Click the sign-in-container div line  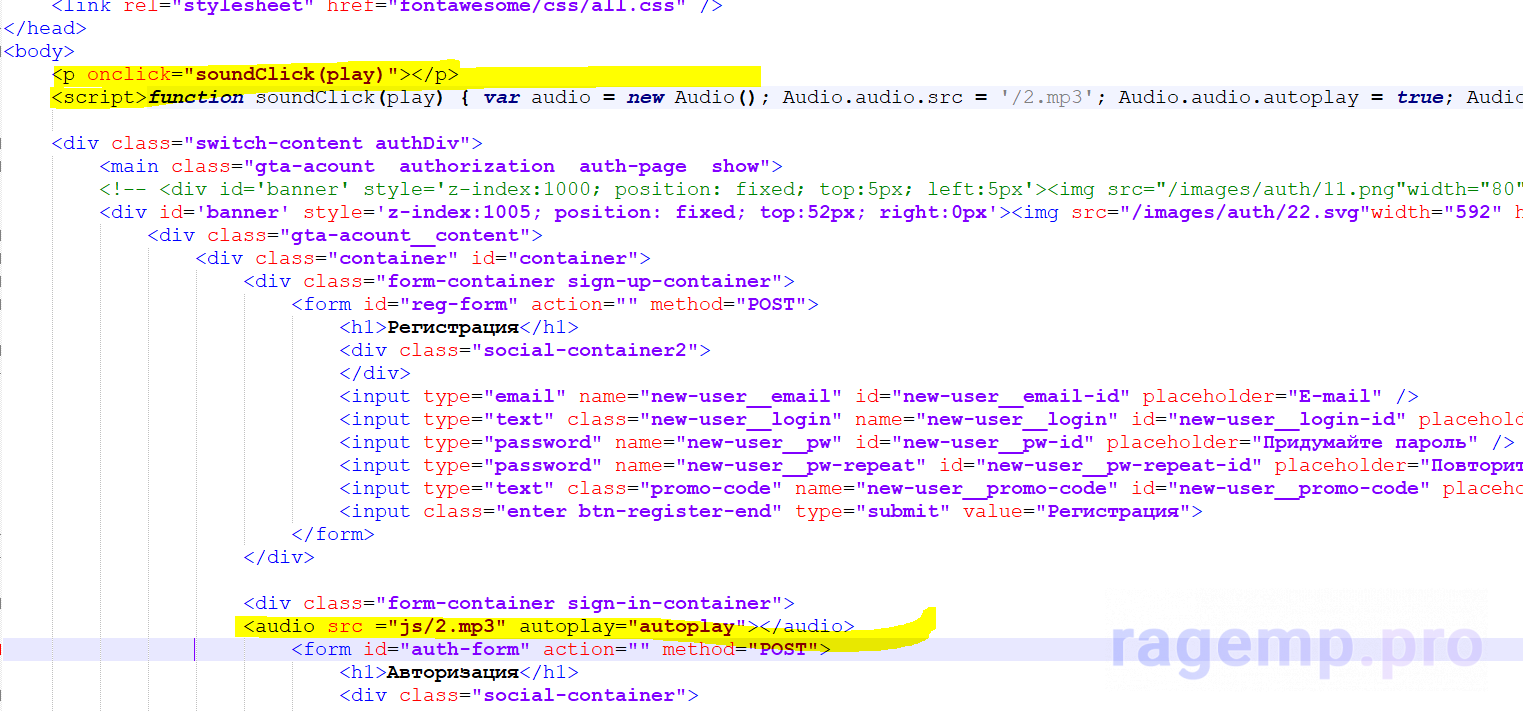(518, 603)
